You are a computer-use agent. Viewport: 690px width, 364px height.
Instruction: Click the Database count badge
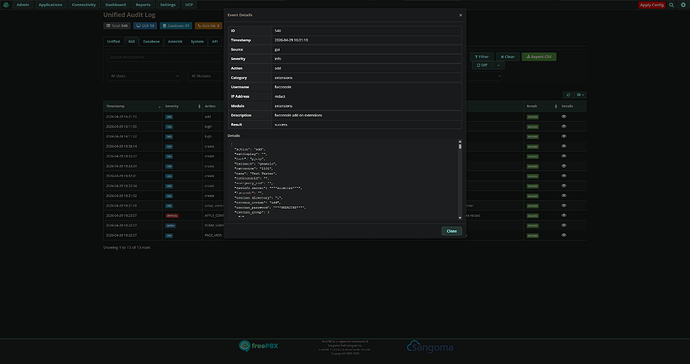click(176, 26)
